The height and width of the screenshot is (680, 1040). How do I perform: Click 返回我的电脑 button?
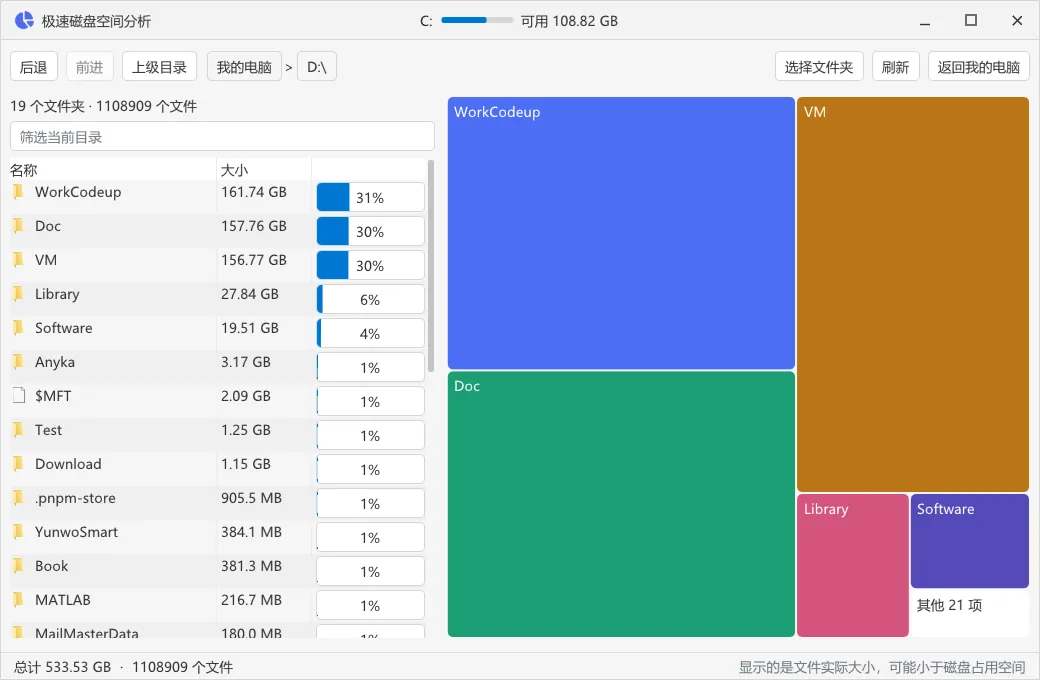pyautogui.click(x=978, y=66)
